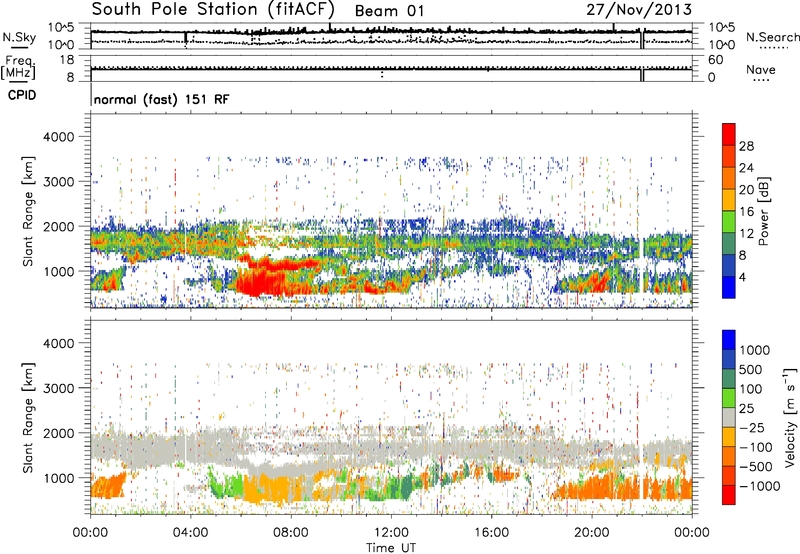Click the title "South Pole Station (fitACF)"
Image resolution: width=800 pixels, height=554 pixels.
coord(213,9)
